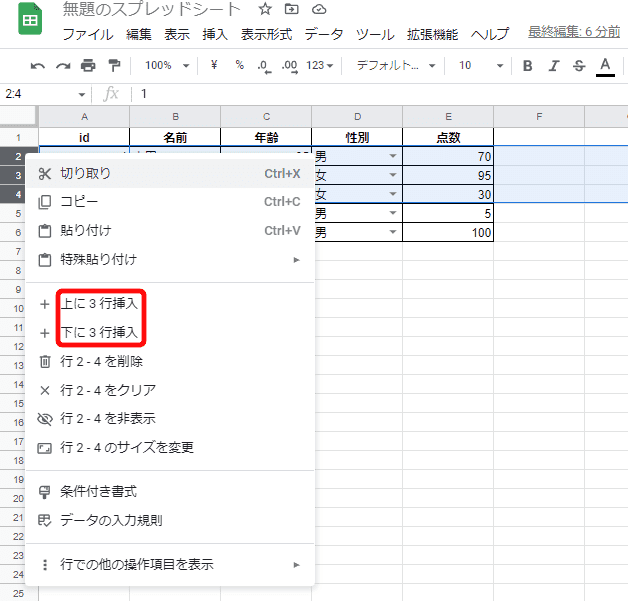Increase decimal places button
Viewport: 628px width, 601px height.
tap(290, 66)
